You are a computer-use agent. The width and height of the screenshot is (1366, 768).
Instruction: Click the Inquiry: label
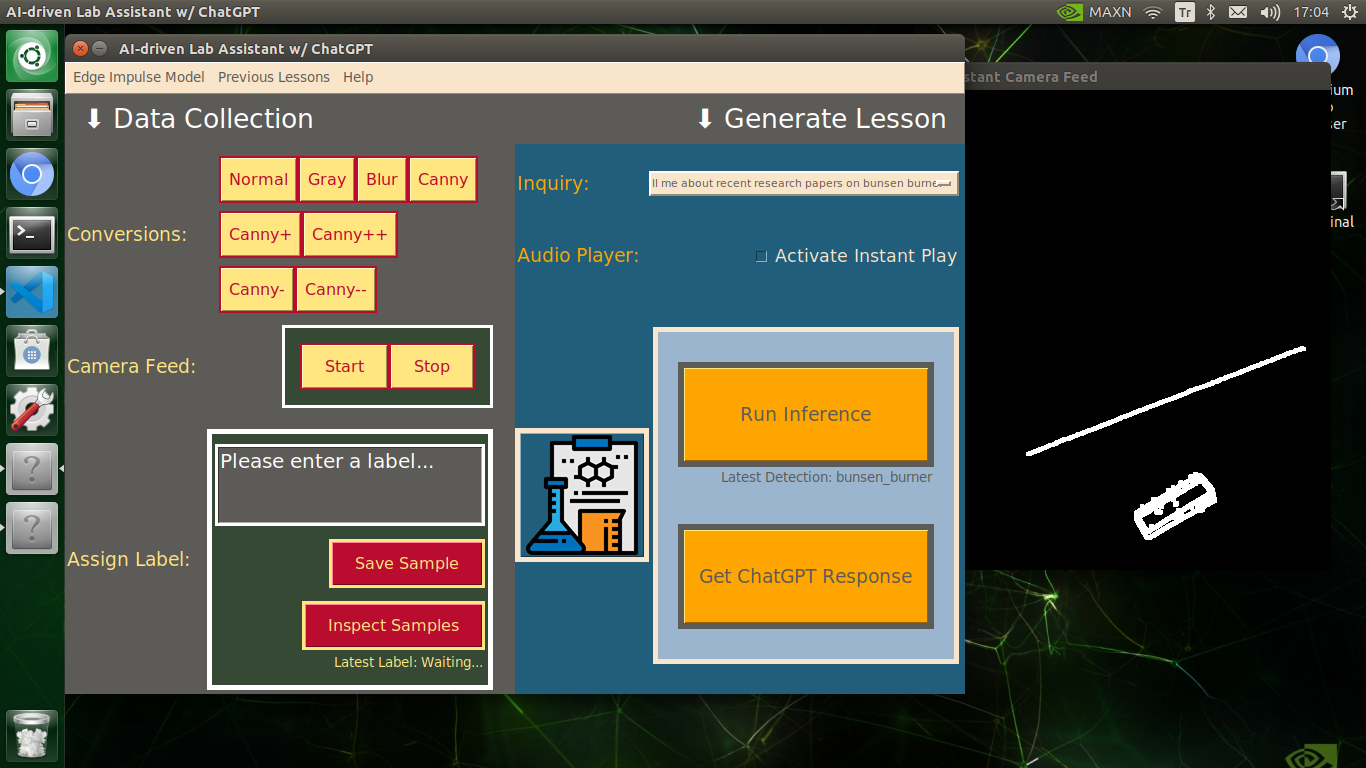click(x=553, y=183)
